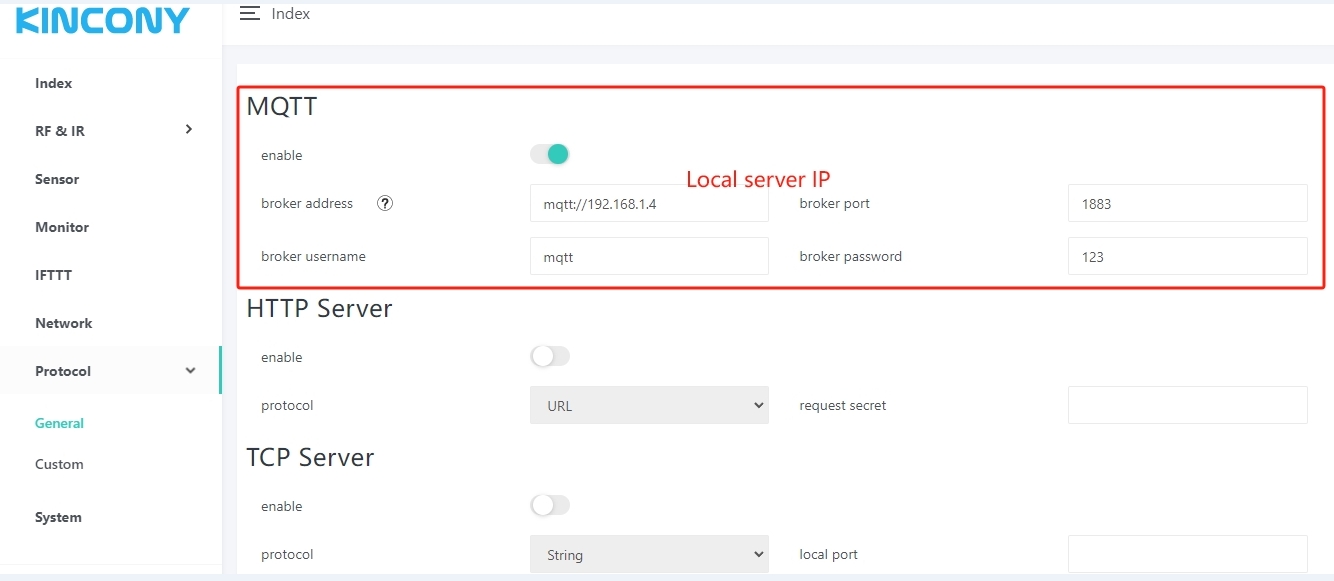Open the Index page in sidebar
This screenshot has width=1334, height=581.
click(x=54, y=83)
